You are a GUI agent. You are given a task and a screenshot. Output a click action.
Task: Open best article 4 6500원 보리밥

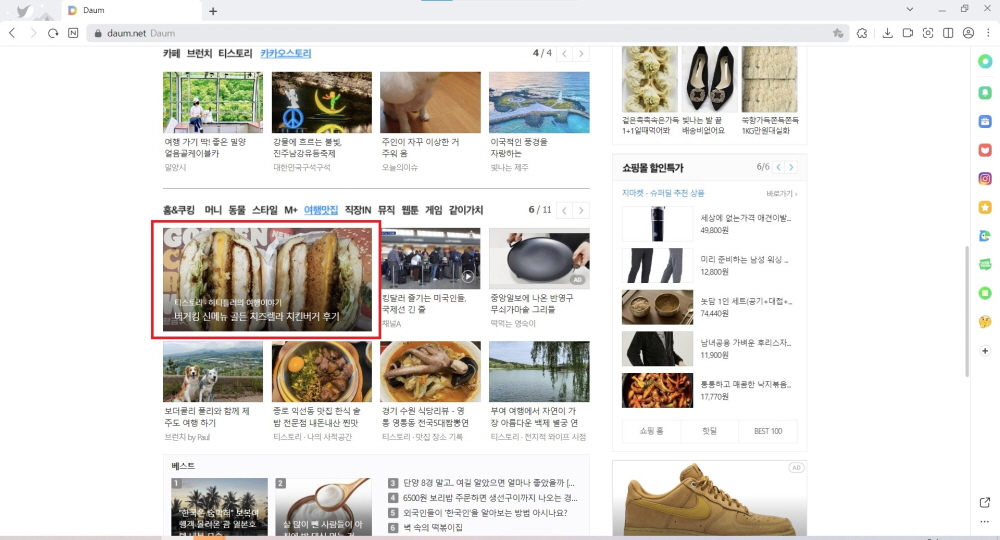click(490, 498)
